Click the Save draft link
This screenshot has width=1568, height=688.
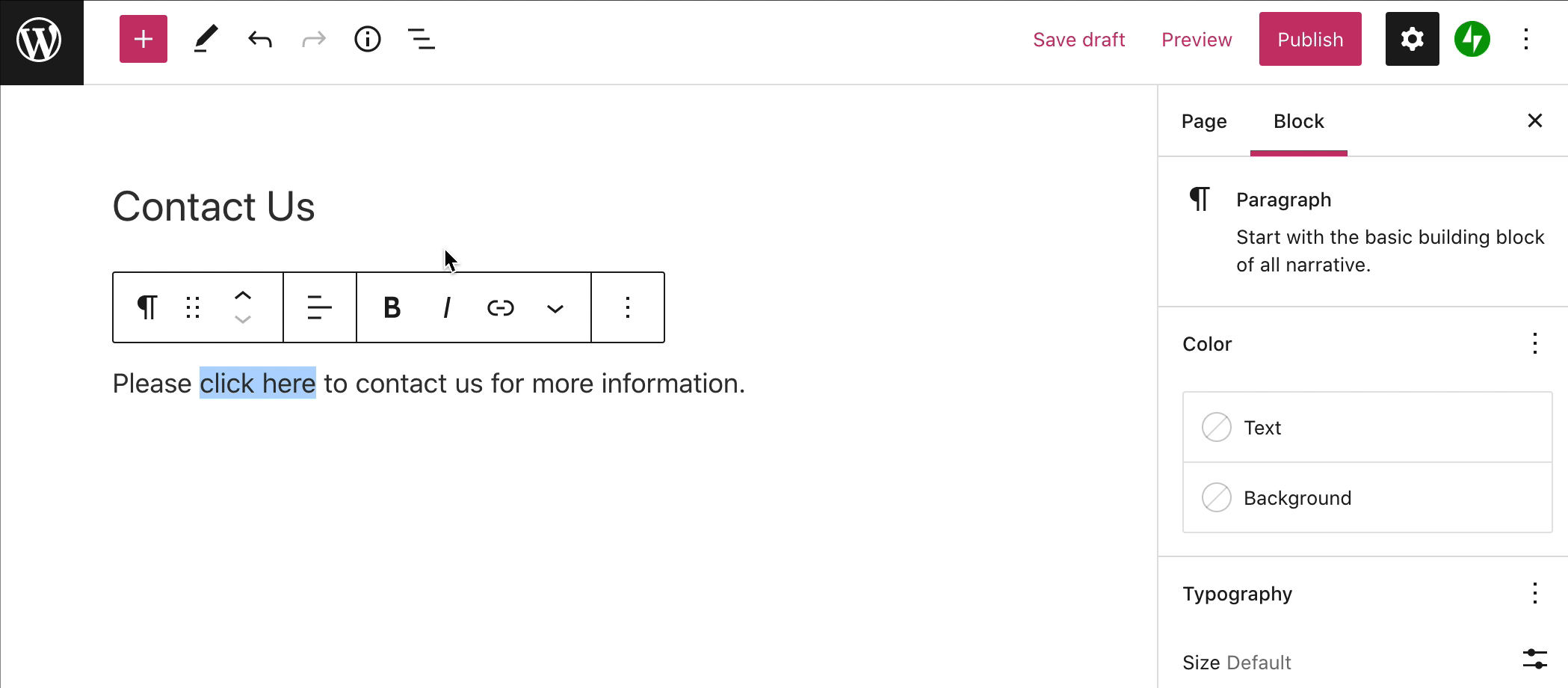tap(1078, 40)
